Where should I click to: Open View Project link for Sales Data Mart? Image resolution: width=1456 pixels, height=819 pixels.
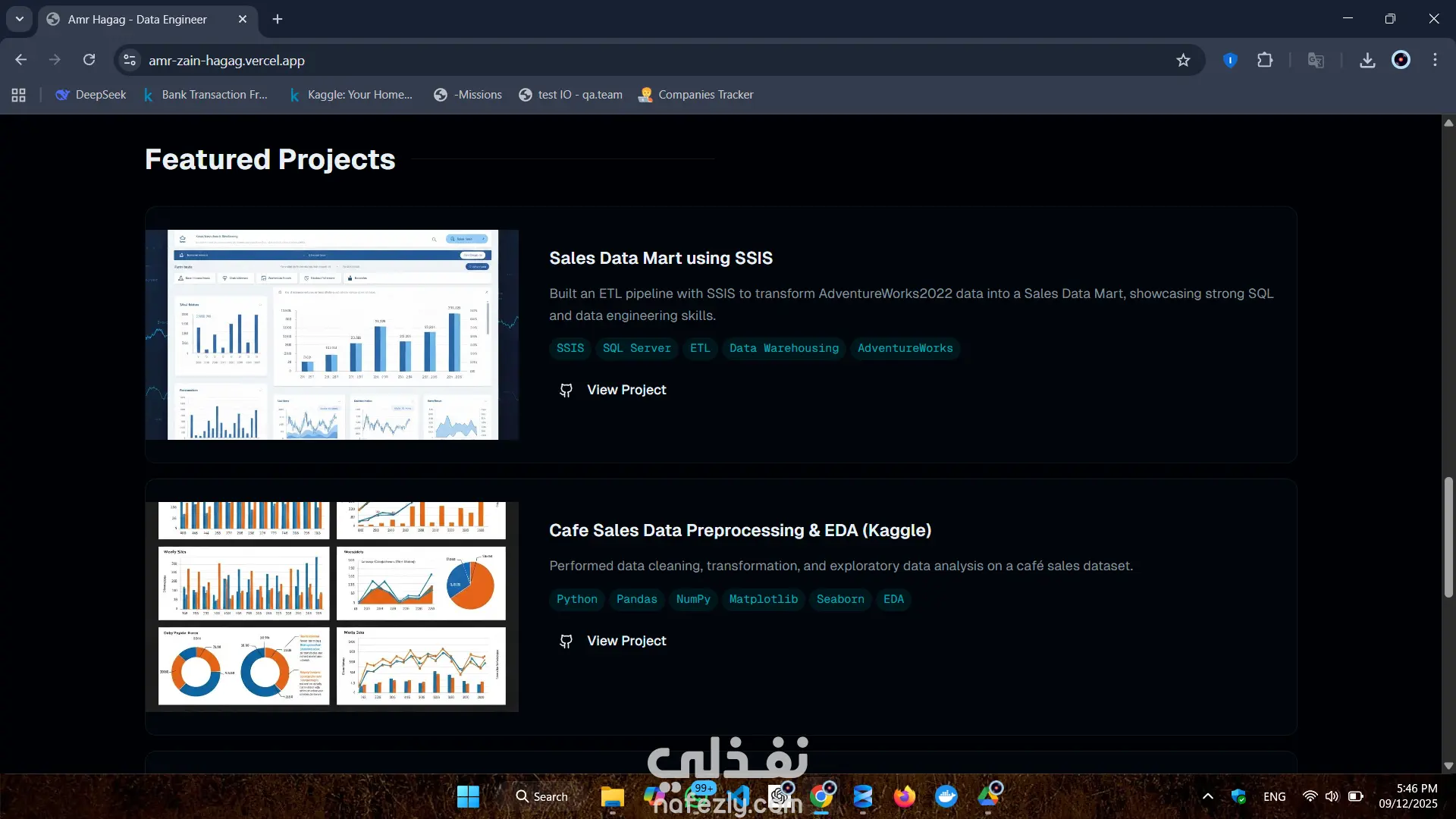tap(626, 390)
